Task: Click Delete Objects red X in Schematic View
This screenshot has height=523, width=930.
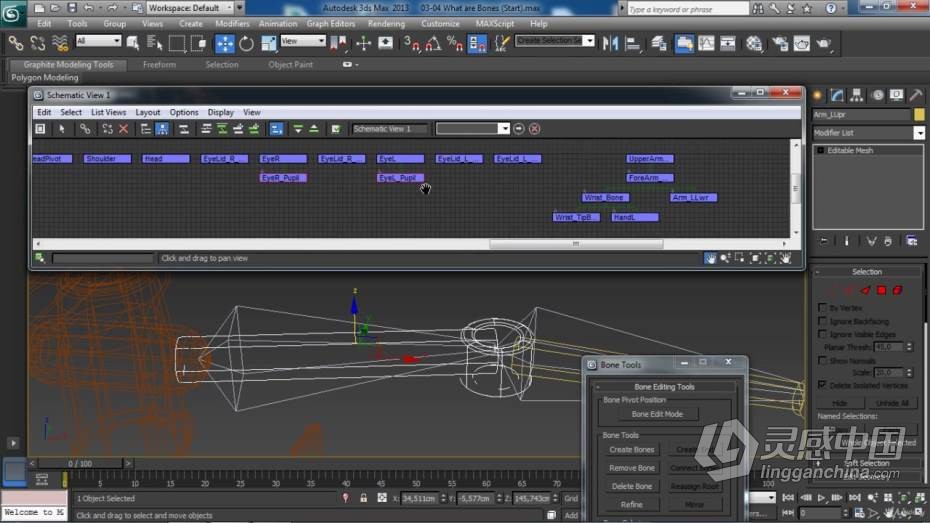Action: coord(123,129)
